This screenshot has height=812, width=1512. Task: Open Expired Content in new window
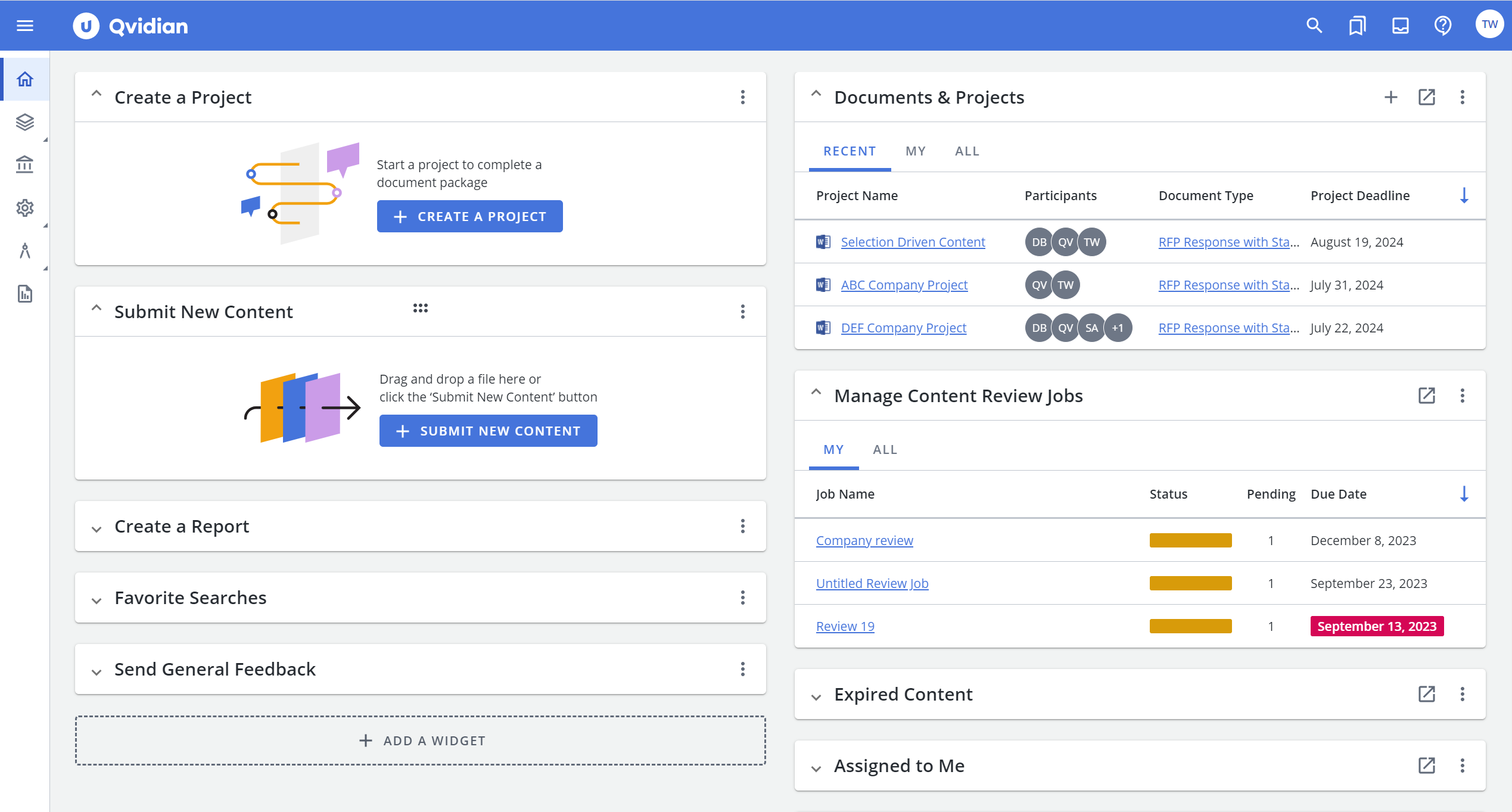click(x=1427, y=694)
